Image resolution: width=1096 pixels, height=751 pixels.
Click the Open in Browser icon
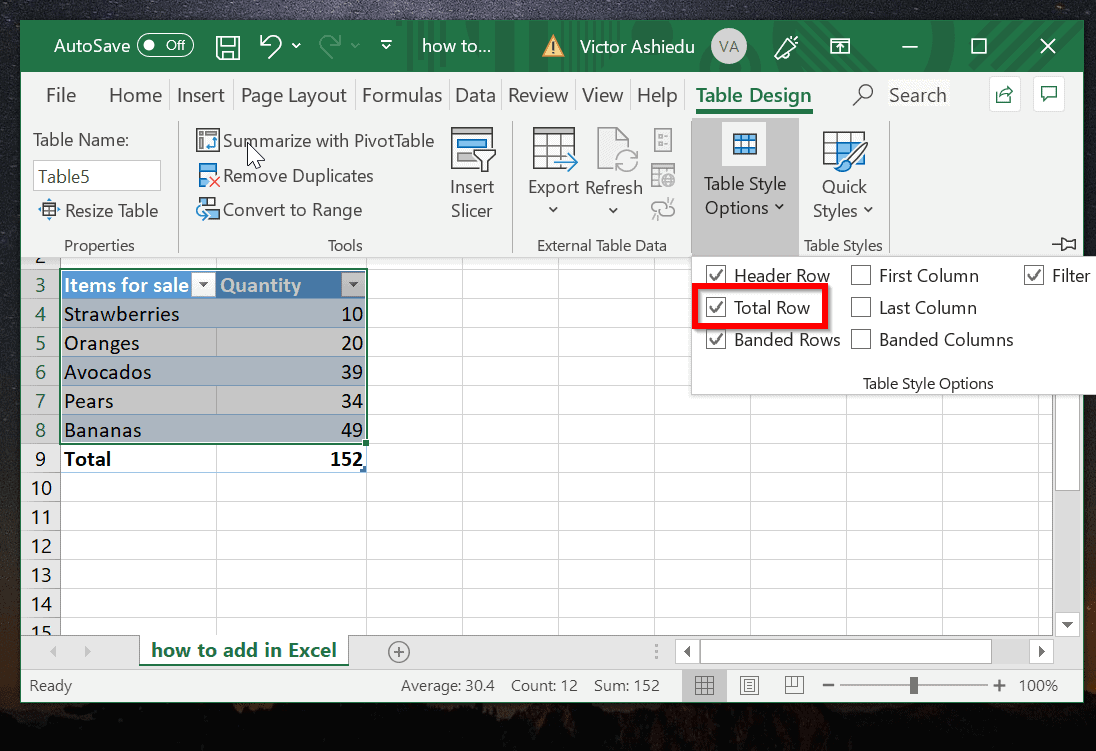[x=663, y=176]
